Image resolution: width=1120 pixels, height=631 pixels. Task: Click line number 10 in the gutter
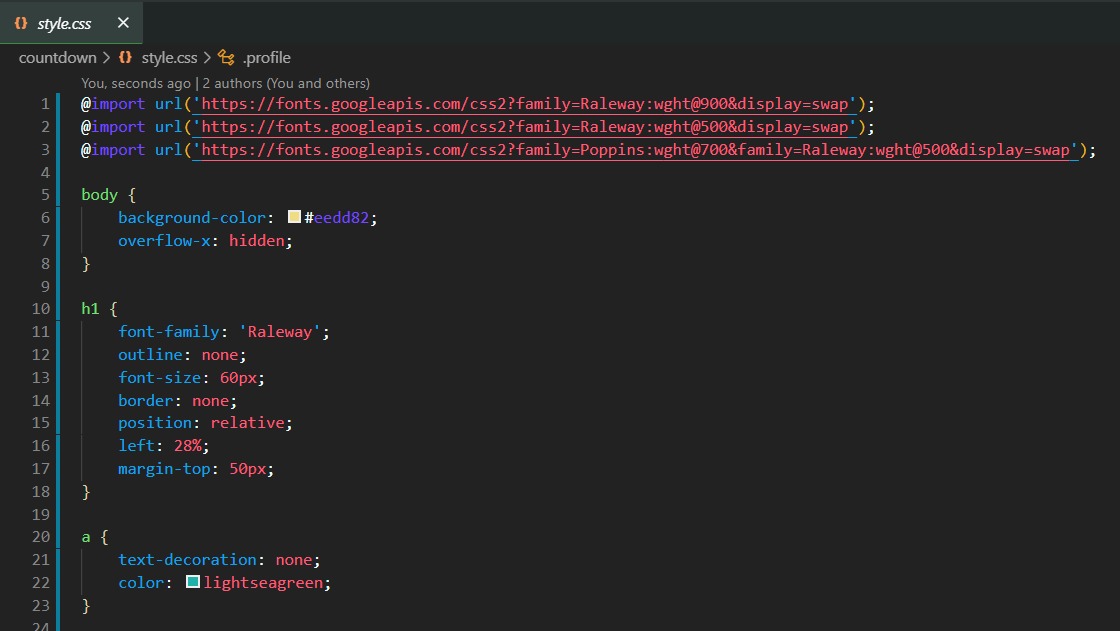tap(41, 309)
